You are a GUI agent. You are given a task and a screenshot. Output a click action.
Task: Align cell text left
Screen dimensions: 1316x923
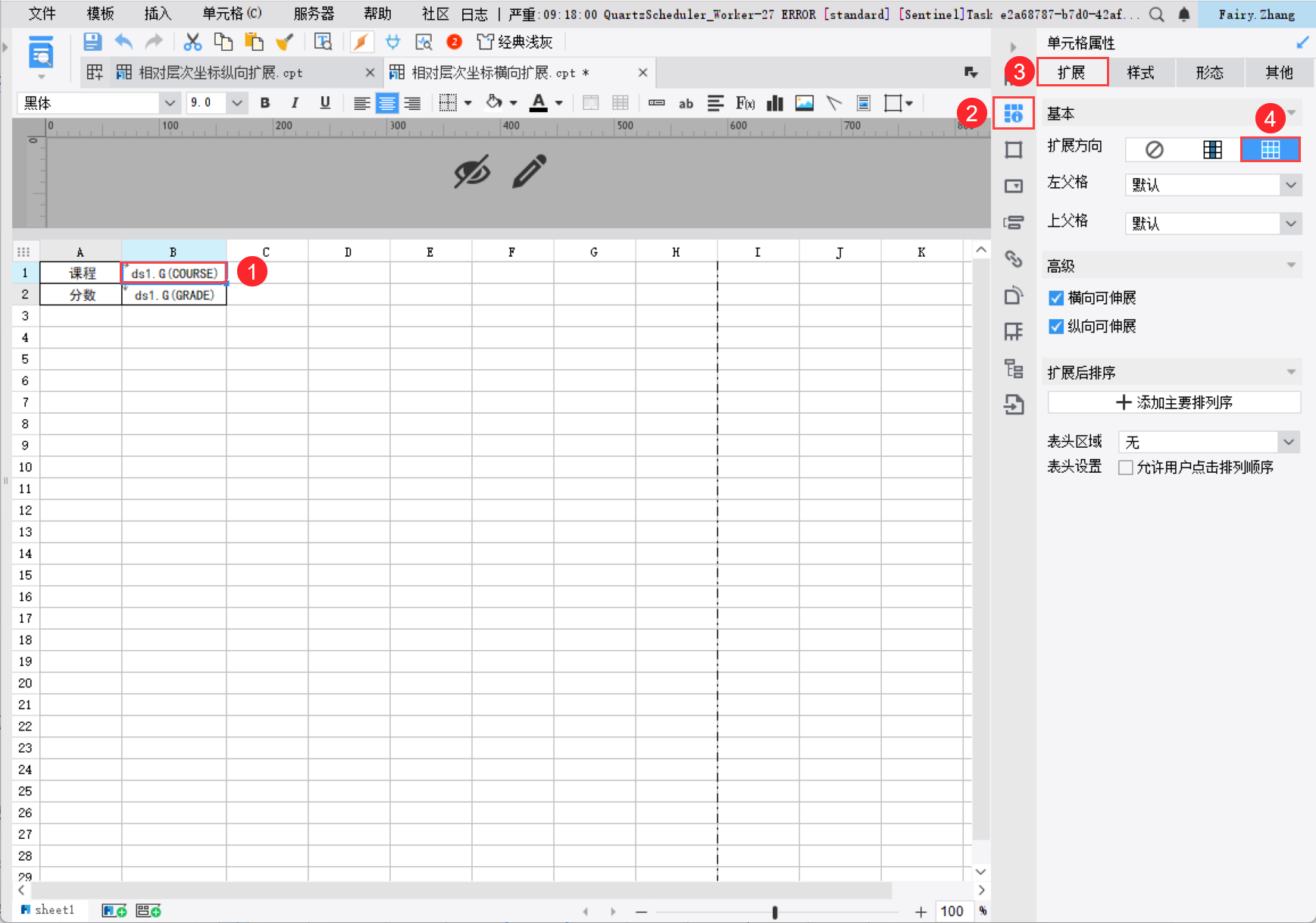(362, 103)
